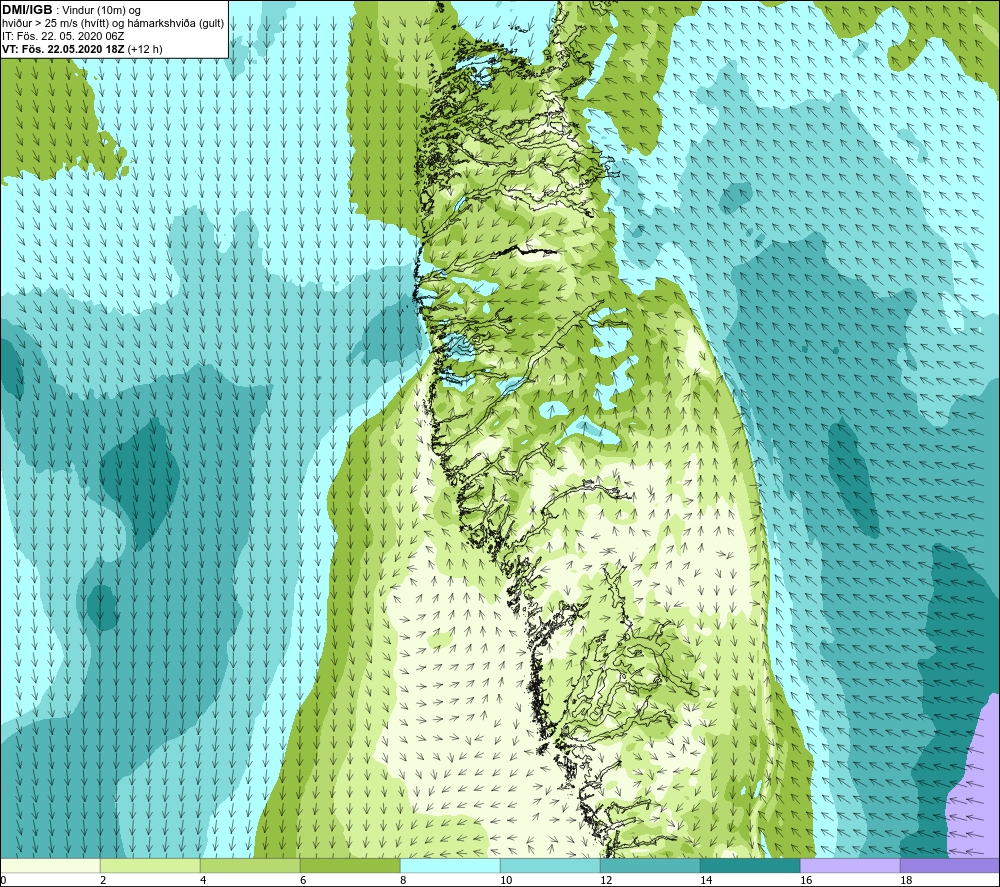Click the 'VT: Fös. 22.05.2020 18Z' valid time line

63,48
